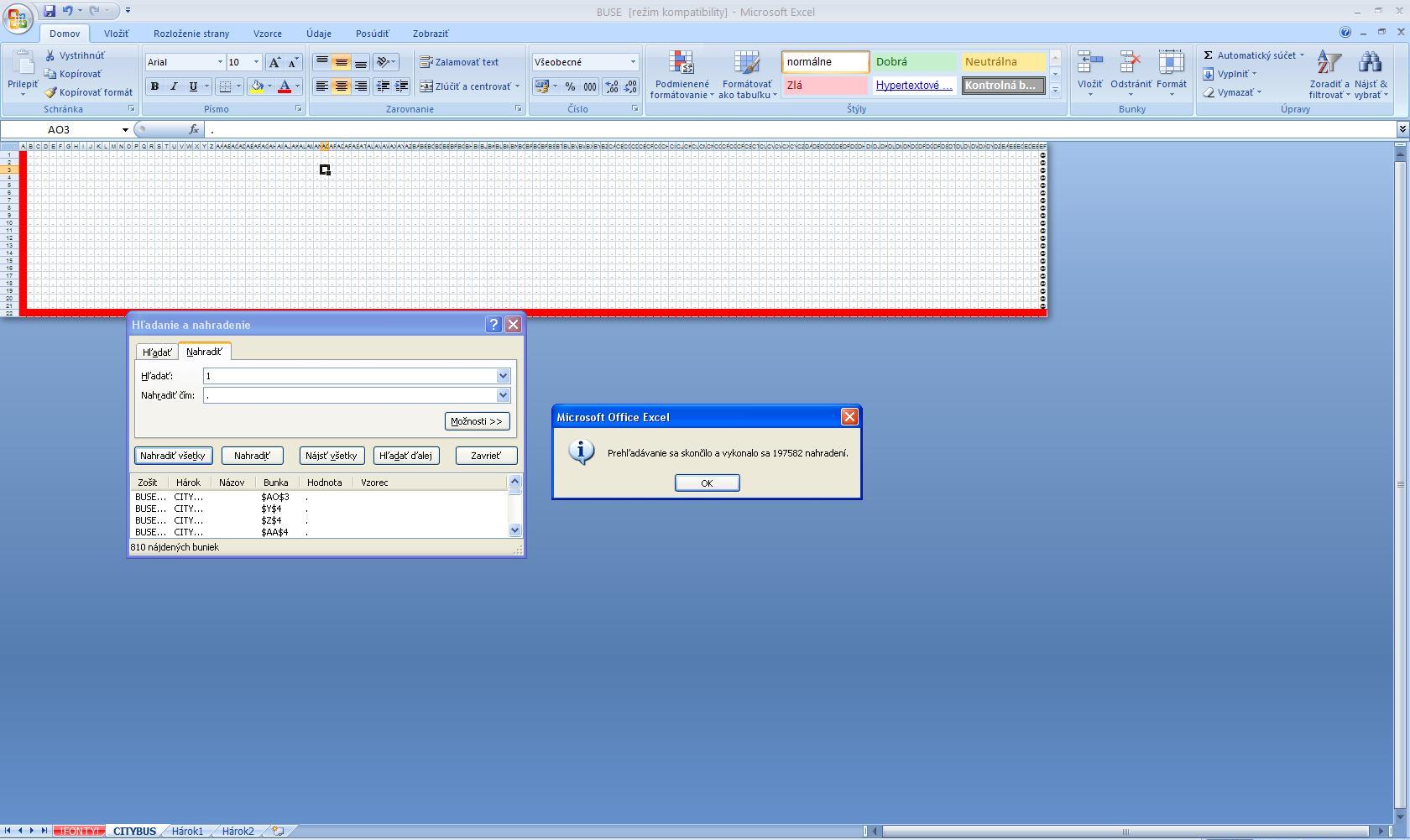This screenshot has height=840, width=1410.
Task: Open the font name Arial dropdown
Action: point(220,62)
